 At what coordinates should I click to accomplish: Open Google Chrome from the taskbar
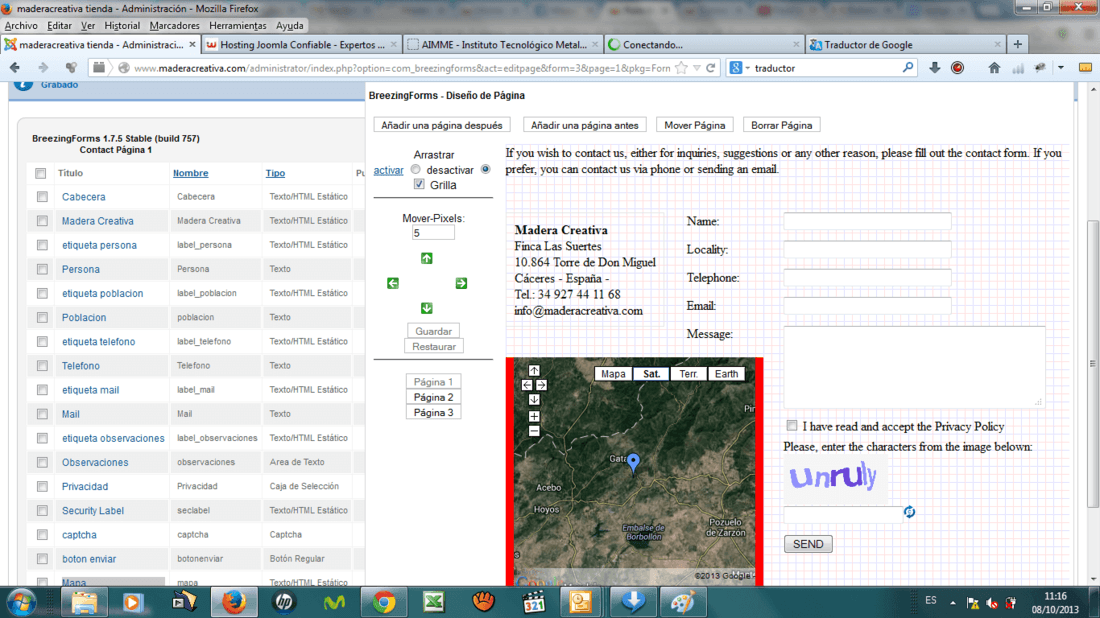pos(384,602)
